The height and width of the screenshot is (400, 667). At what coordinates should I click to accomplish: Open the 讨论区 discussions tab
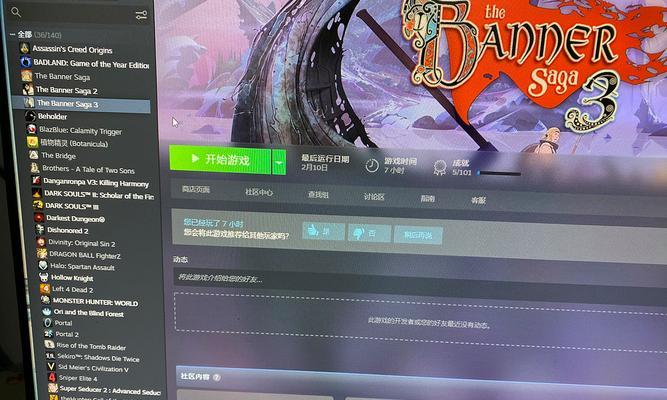pos(374,197)
